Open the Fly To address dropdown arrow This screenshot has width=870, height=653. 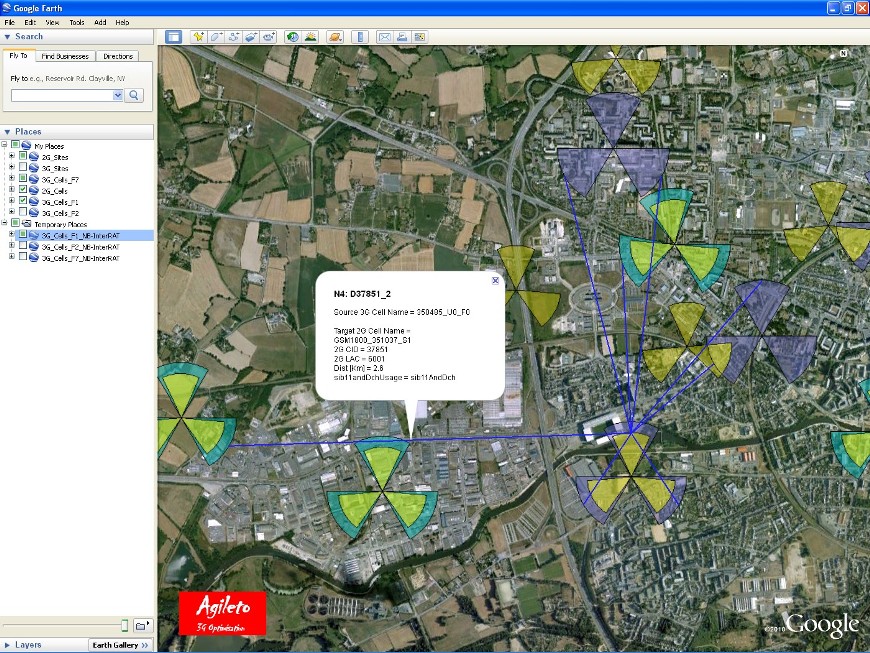click(118, 95)
